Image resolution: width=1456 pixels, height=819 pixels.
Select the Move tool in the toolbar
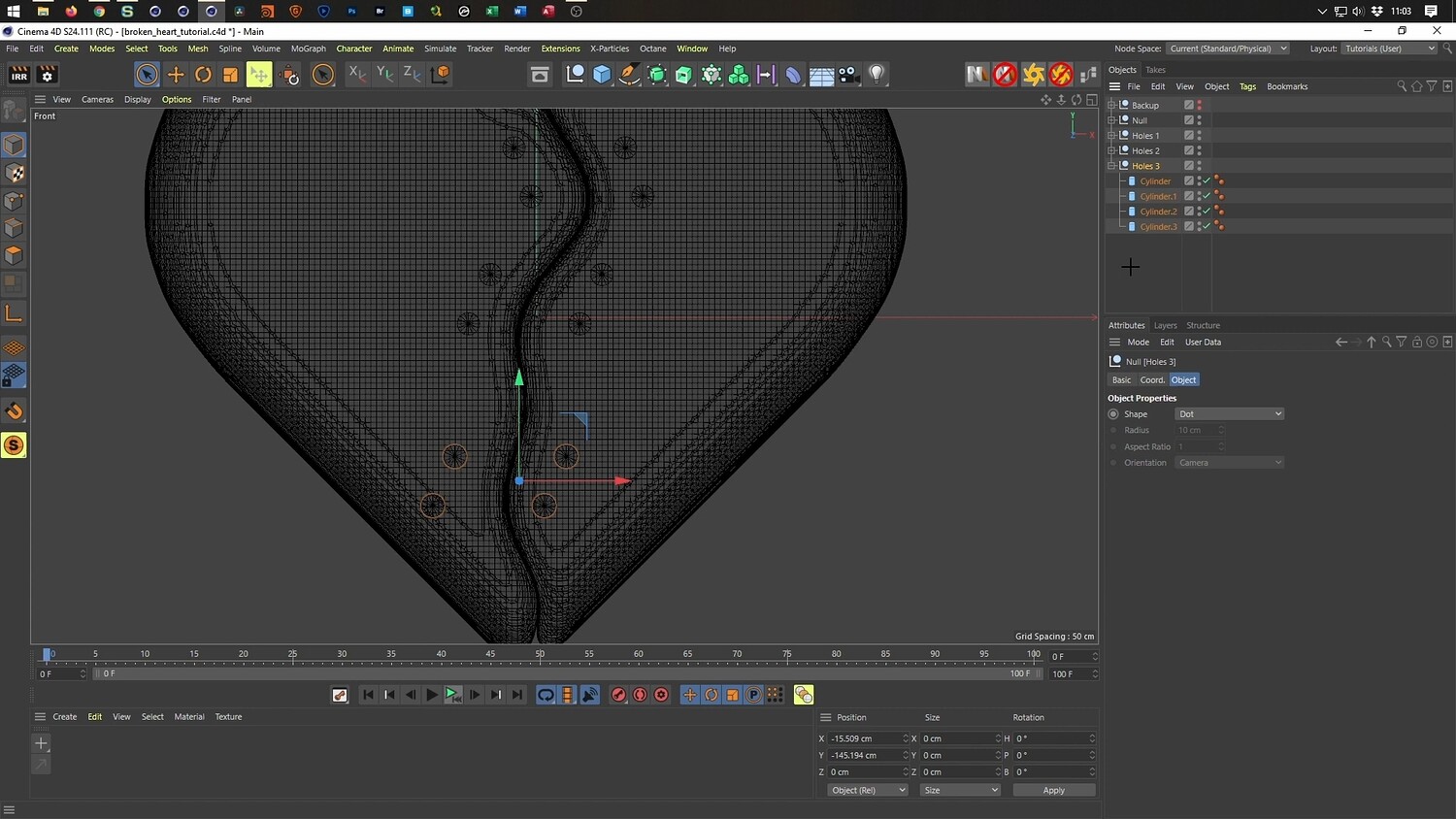coord(176,75)
